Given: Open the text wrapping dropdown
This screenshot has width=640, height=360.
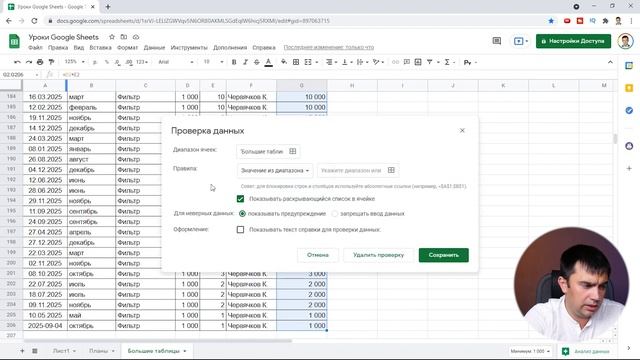Looking at the screenshot, I should 362,62.
